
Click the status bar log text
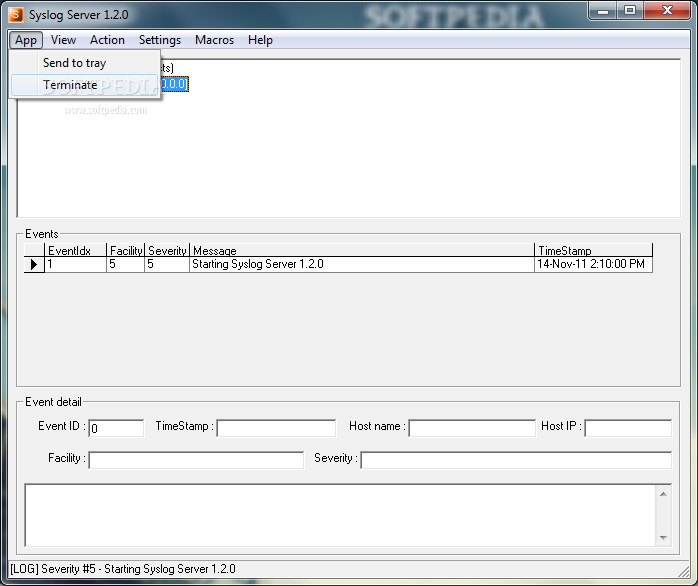[123, 569]
